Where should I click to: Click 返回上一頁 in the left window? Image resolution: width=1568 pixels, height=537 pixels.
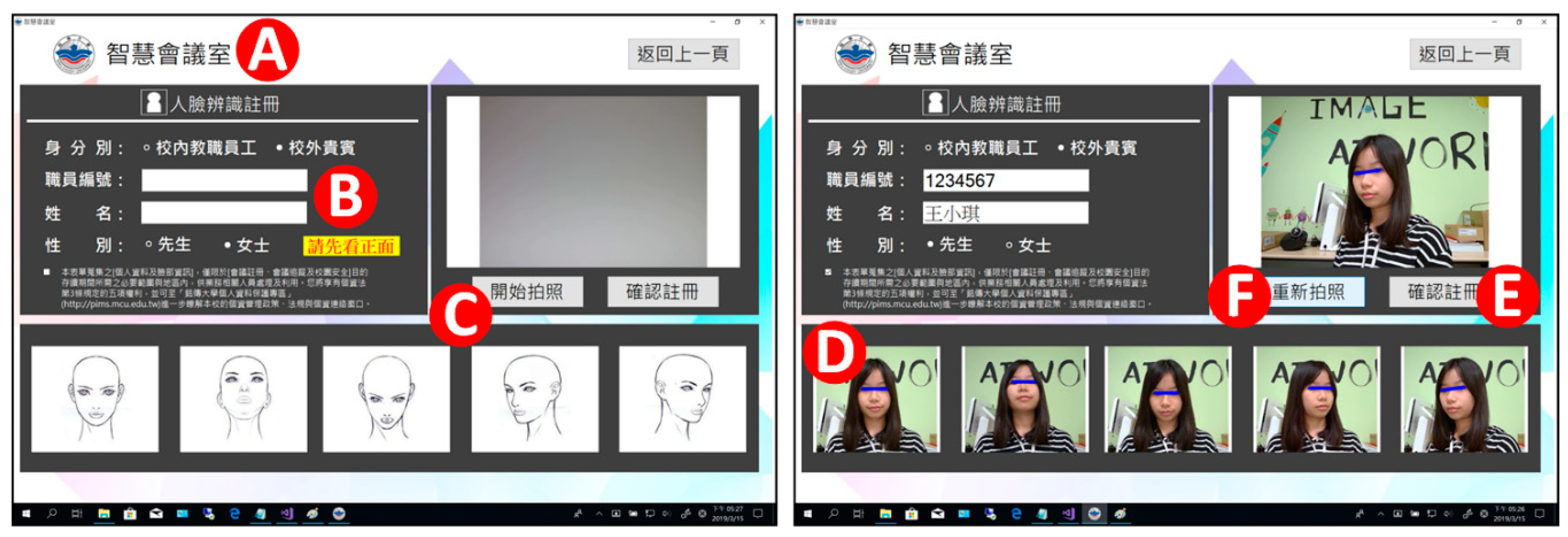click(683, 54)
